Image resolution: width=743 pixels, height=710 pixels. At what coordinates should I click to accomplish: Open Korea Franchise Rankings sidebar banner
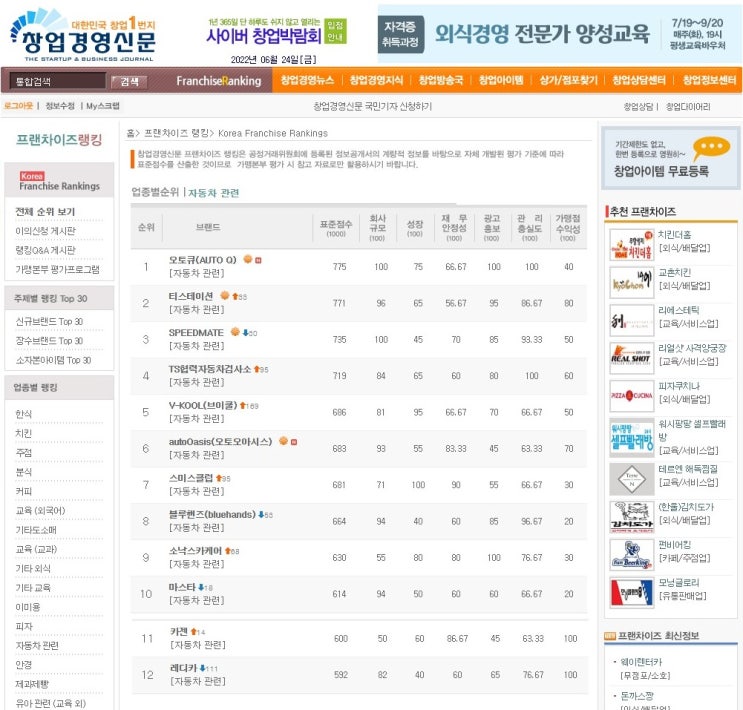pos(59,181)
